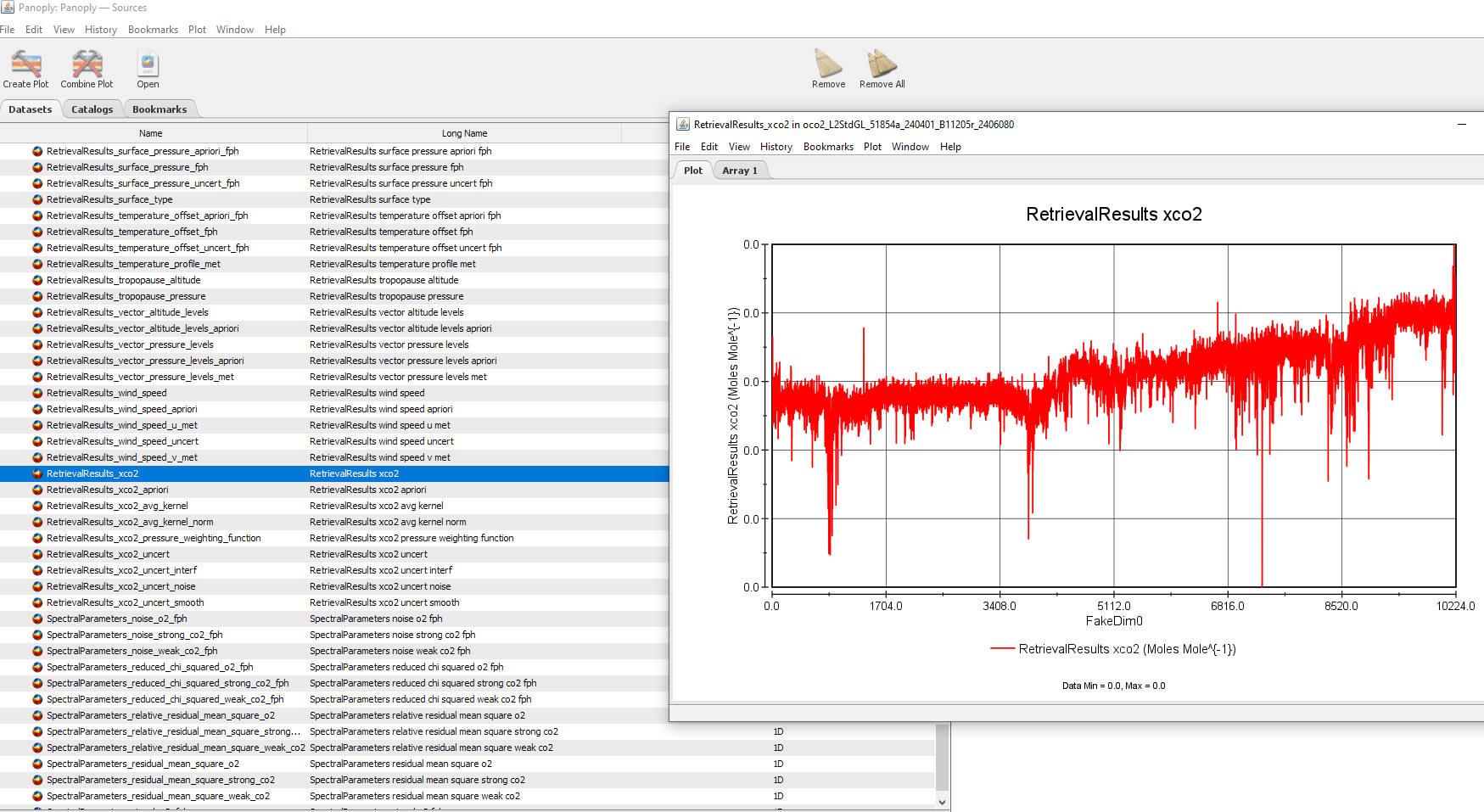Click the Combine Plot toolbar icon
The width and height of the screenshot is (1484, 812).
pos(87,64)
